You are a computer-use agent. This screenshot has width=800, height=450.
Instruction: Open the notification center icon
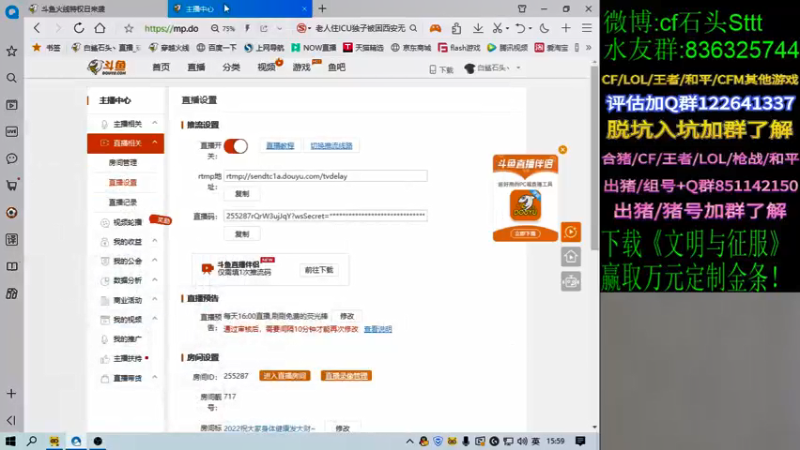pos(580,441)
